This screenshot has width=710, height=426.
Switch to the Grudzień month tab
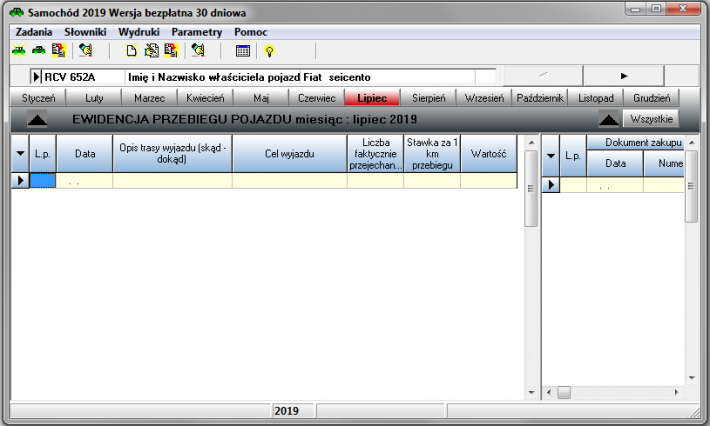[x=651, y=98]
